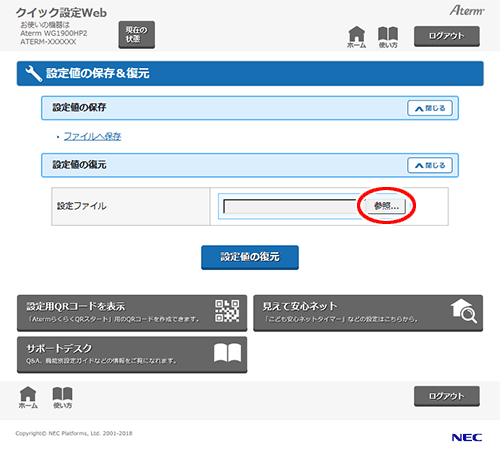Click the Copyright NEC Platforms text
Image resolution: width=500 pixels, height=458 pixels.
point(74,433)
